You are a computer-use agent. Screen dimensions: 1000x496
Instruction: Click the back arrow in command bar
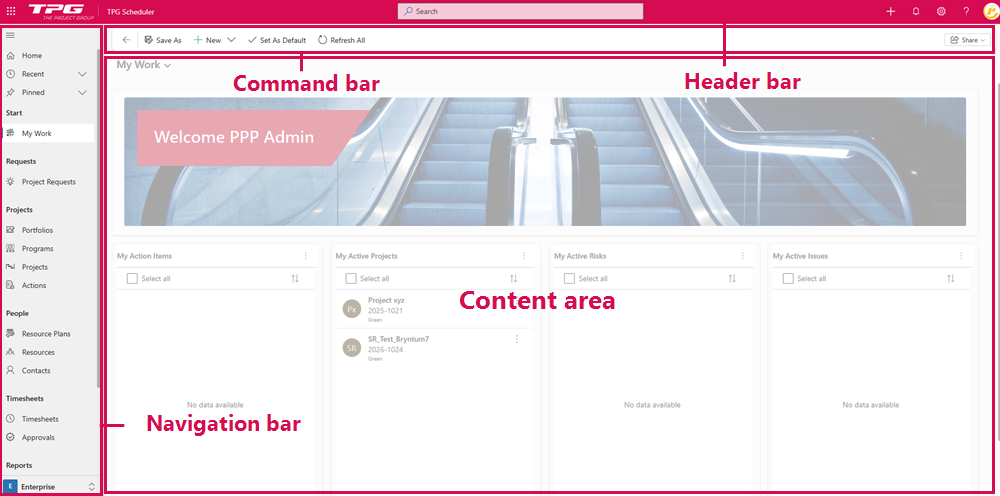coord(126,40)
